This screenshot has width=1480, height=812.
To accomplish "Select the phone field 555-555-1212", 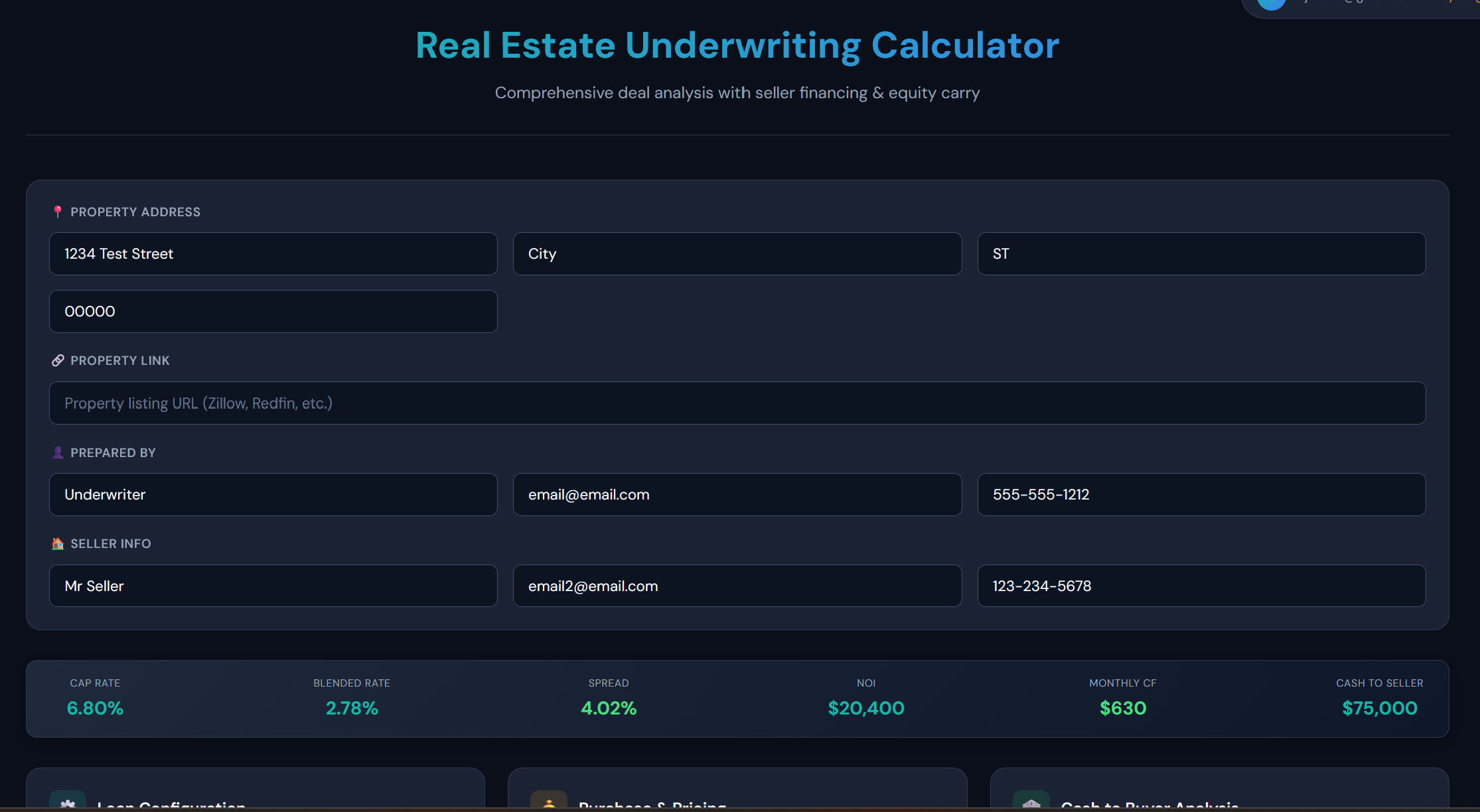I will [x=1201, y=494].
